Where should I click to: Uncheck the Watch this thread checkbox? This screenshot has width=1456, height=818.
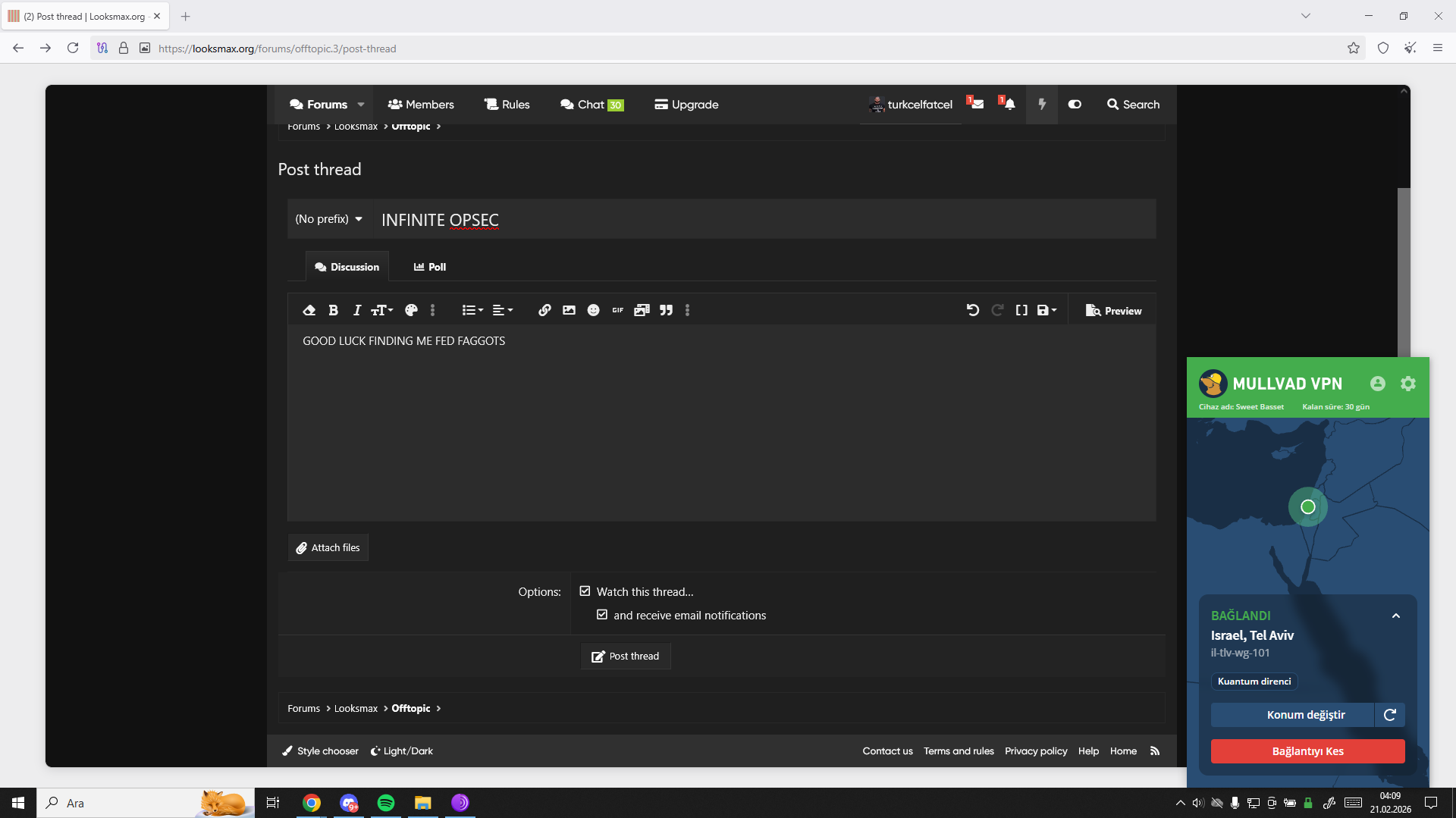(585, 591)
